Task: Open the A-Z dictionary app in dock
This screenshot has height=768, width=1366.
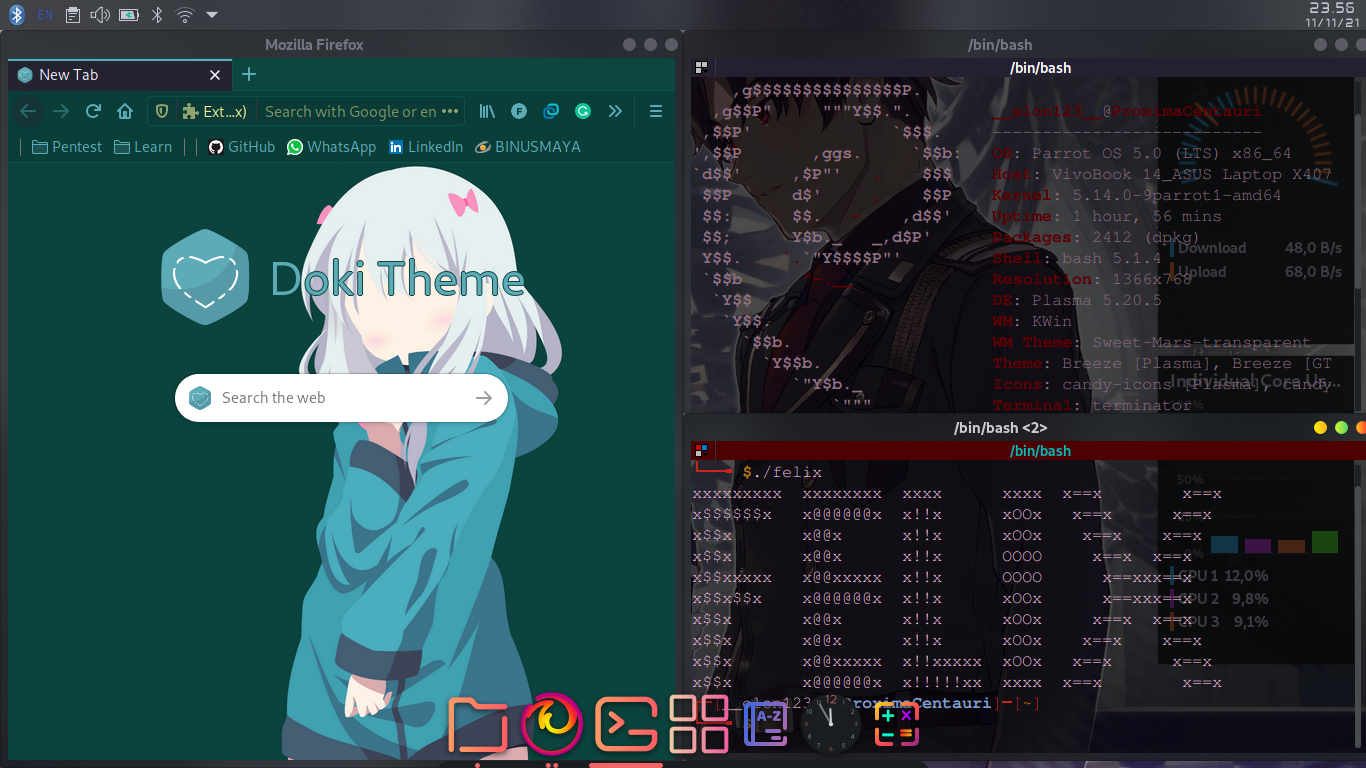Action: pos(764,722)
